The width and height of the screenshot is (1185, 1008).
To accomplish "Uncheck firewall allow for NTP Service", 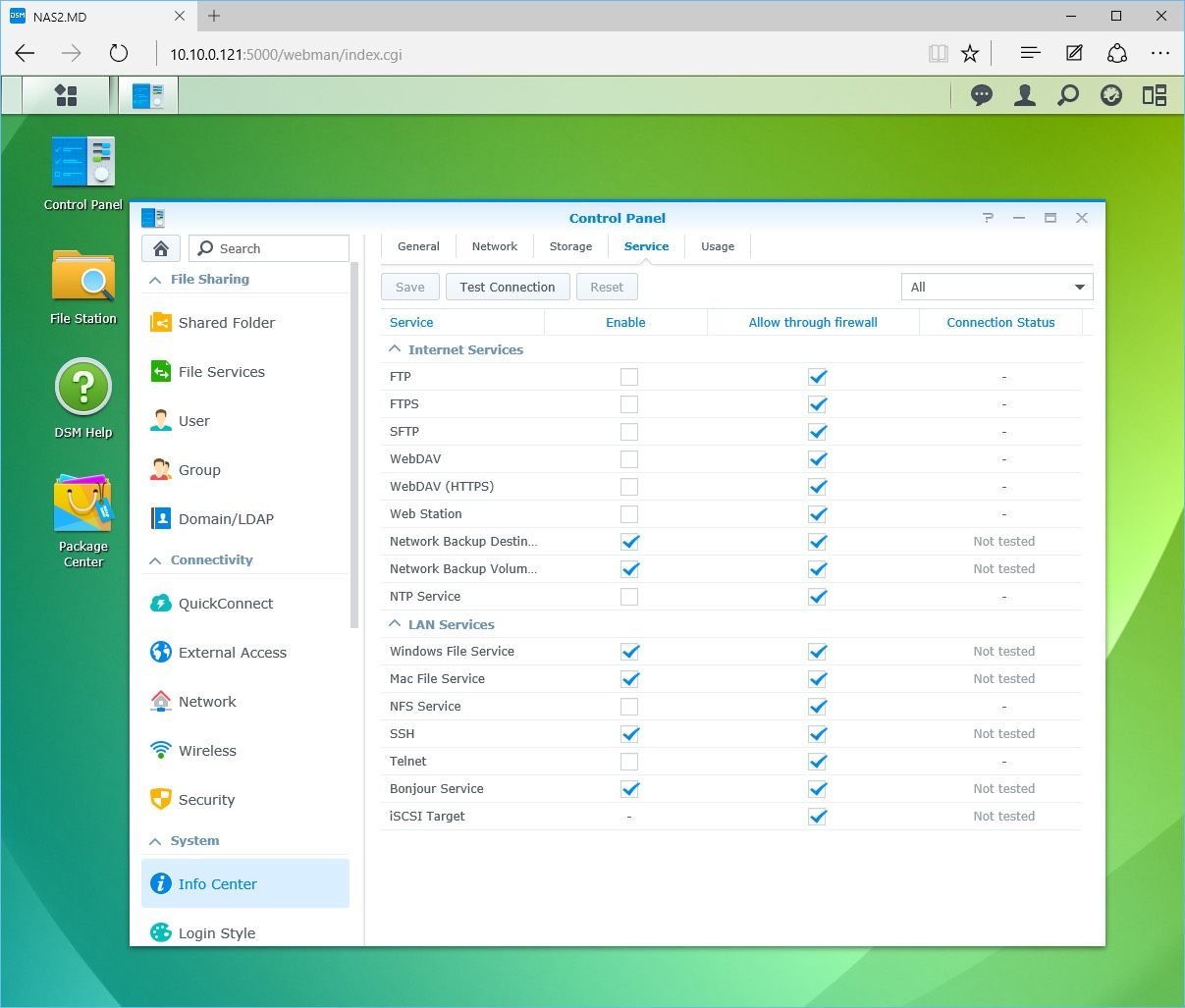I will [x=817, y=597].
